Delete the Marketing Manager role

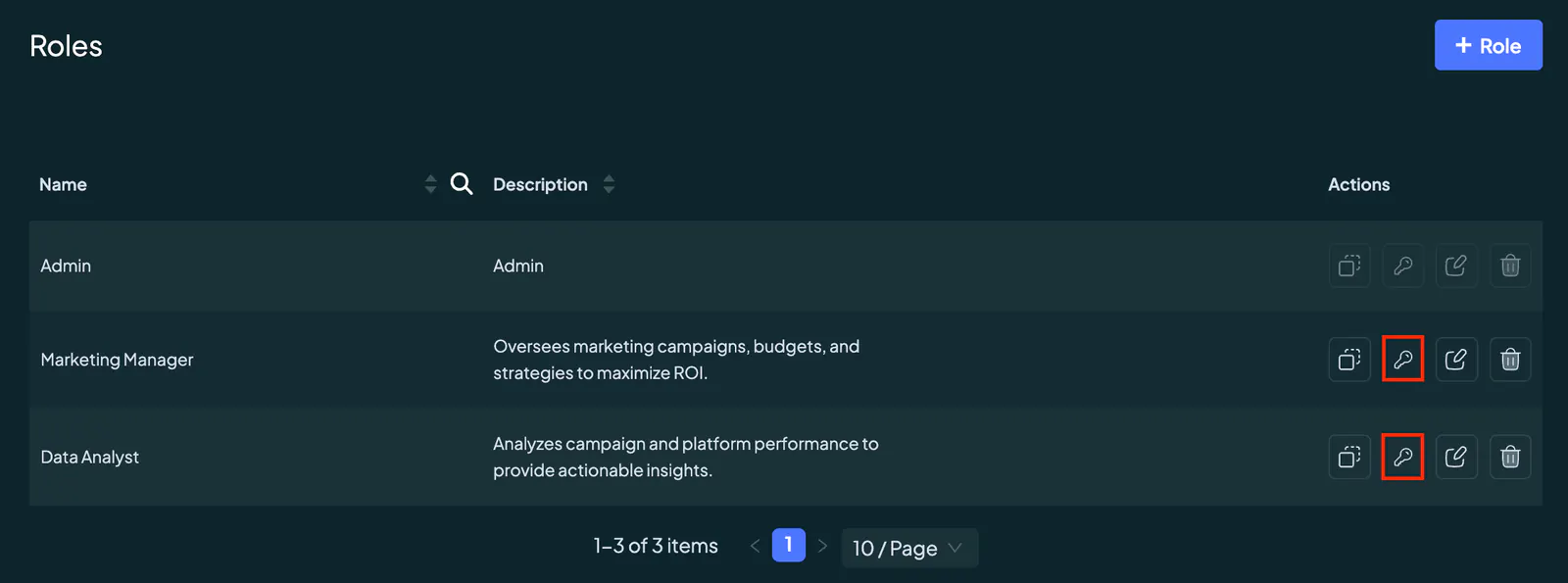[1510, 360]
